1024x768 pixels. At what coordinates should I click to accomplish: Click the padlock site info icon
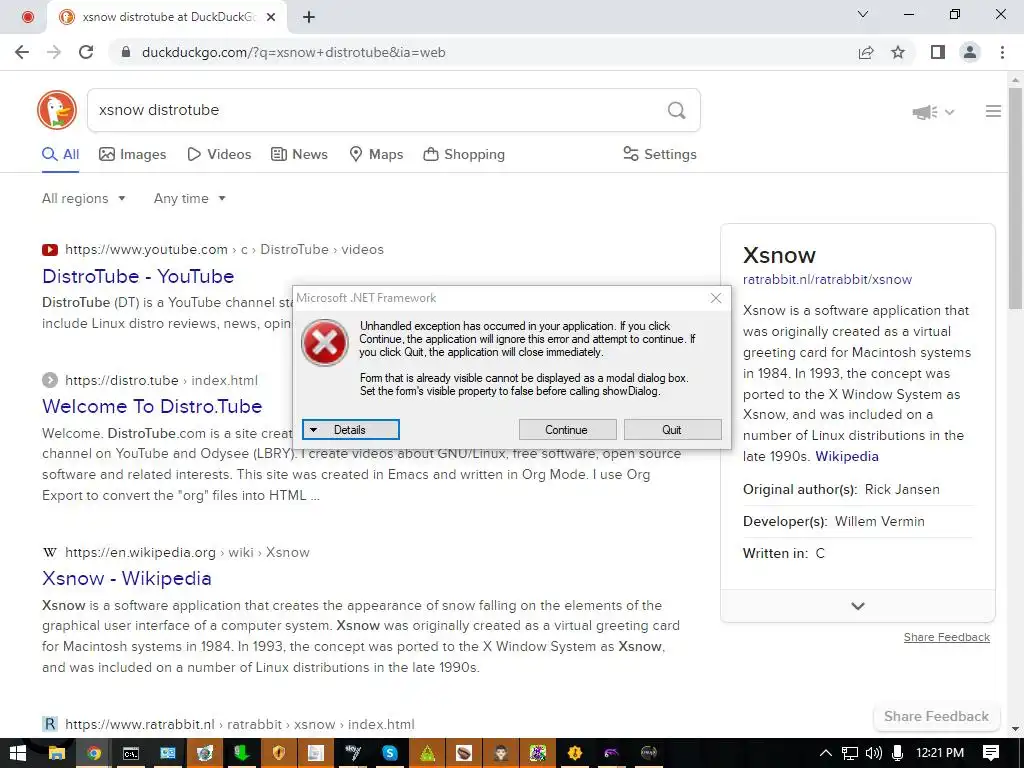(x=126, y=52)
